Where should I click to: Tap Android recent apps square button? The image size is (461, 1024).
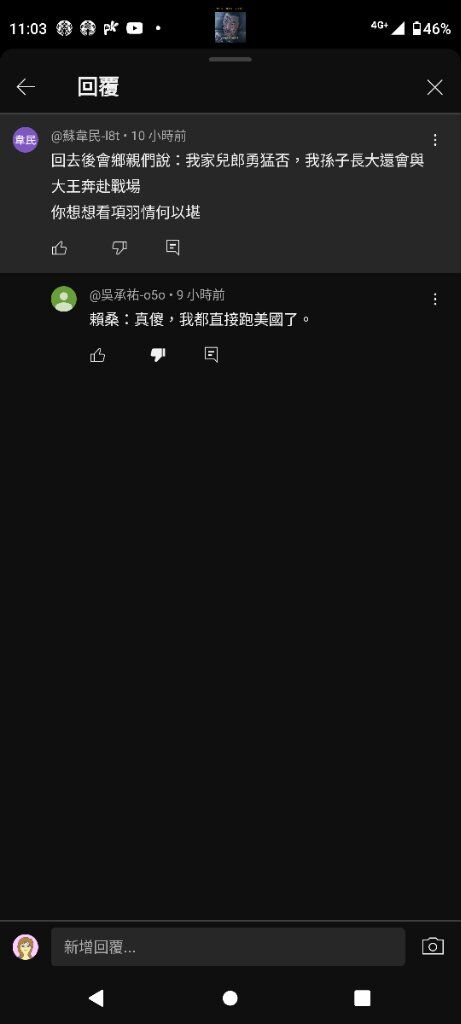[x=362, y=998]
